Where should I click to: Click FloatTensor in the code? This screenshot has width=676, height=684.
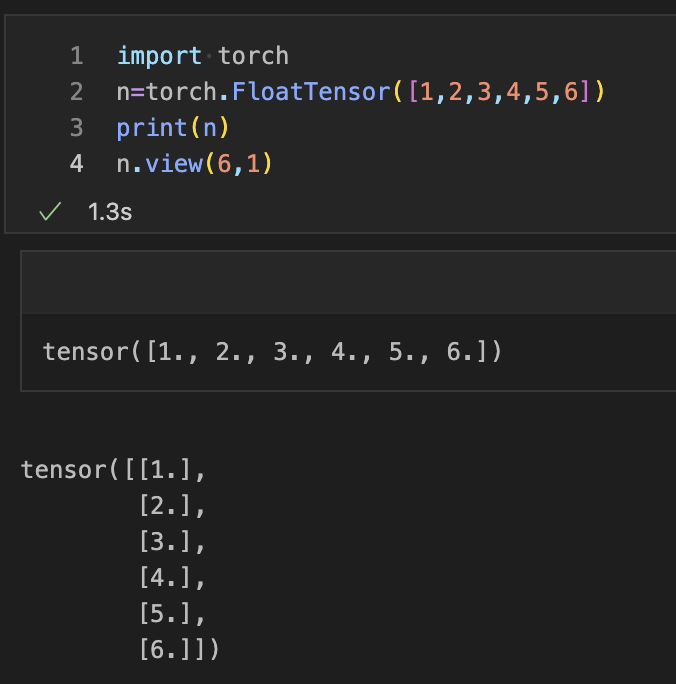[x=310, y=92]
